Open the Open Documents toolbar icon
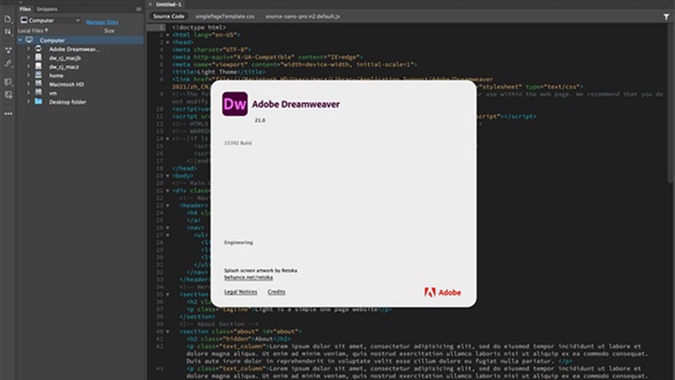 coord(8,19)
